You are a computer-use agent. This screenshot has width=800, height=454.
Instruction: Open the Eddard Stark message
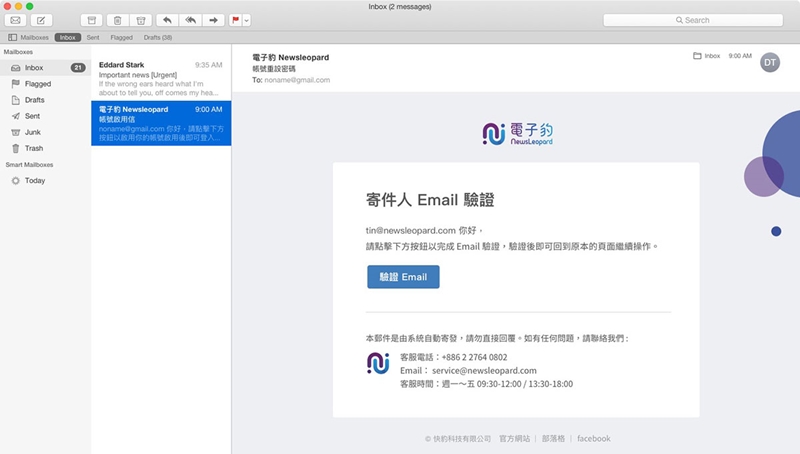coord(161,79)
